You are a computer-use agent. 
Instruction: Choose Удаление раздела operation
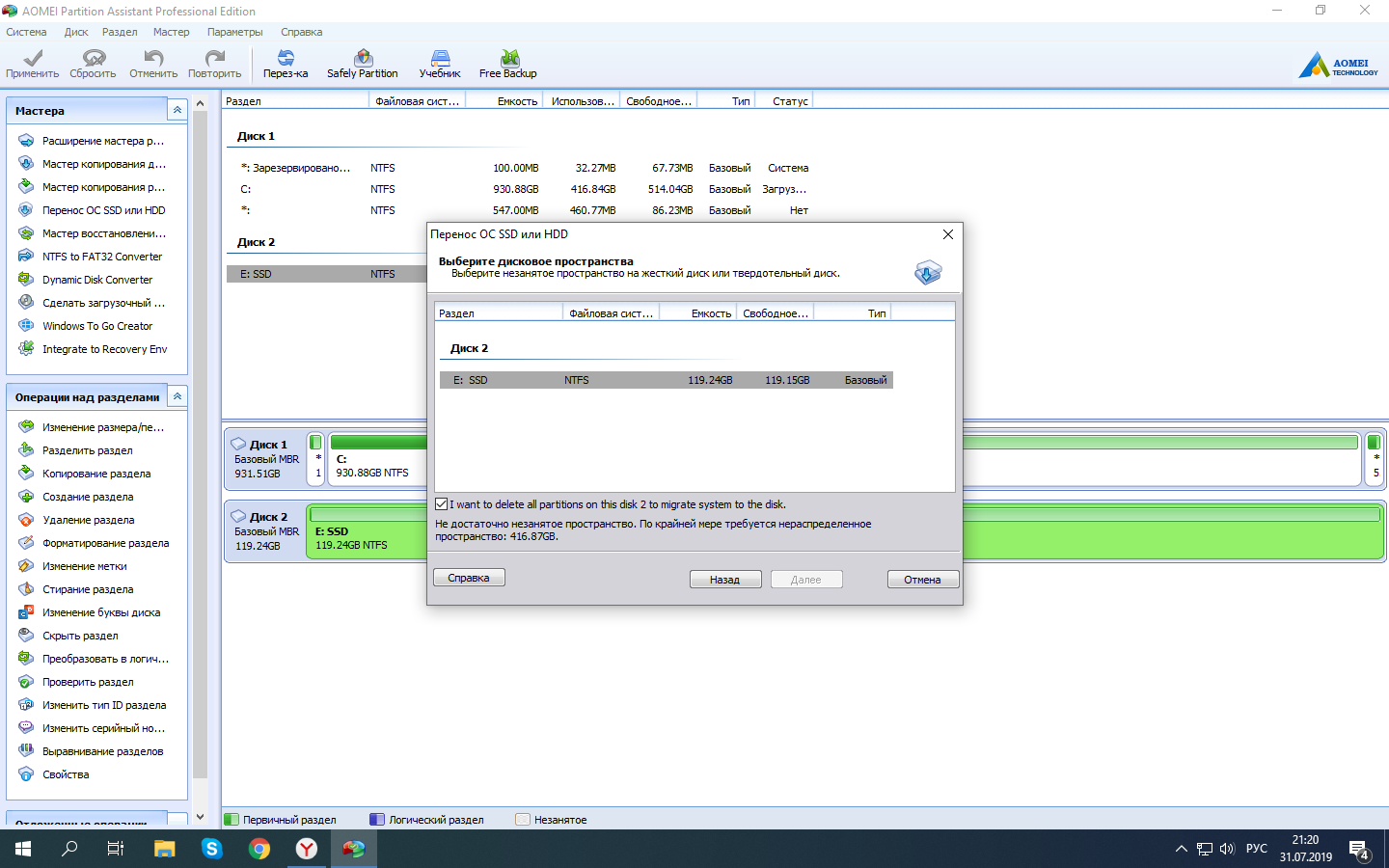click(88, 520)
